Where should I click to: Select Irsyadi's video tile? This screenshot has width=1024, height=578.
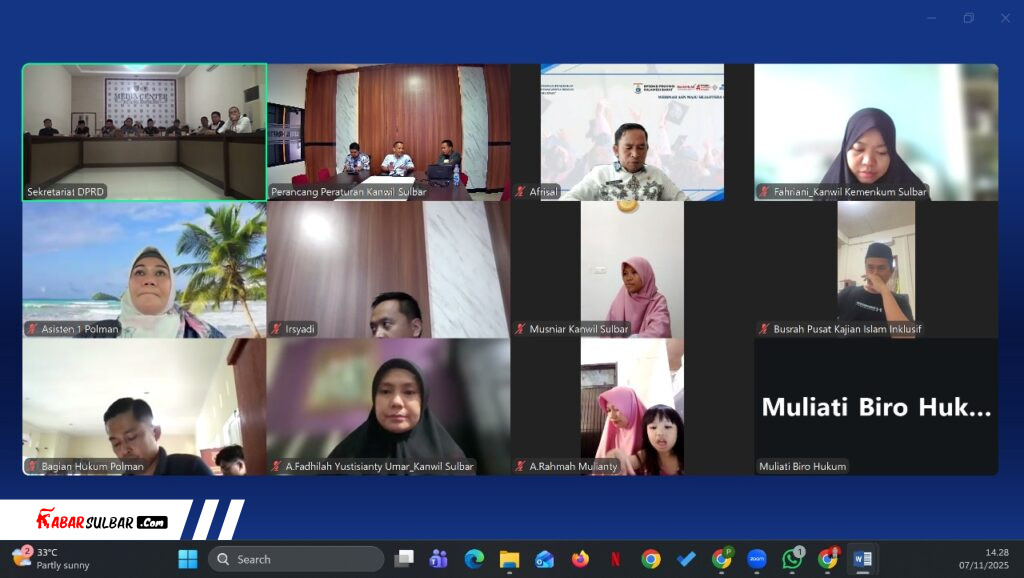(x=388, y=270)
